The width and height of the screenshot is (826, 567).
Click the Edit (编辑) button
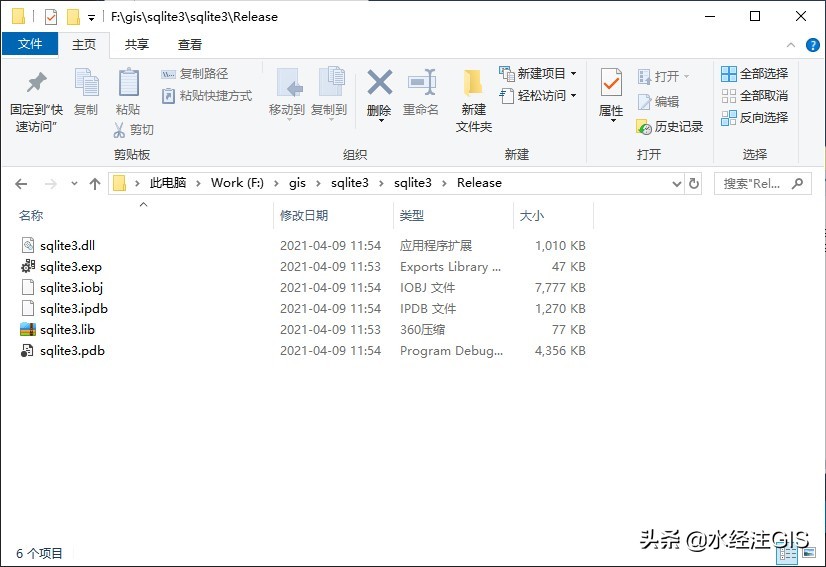pyautogui.click(x=658, y=102)
